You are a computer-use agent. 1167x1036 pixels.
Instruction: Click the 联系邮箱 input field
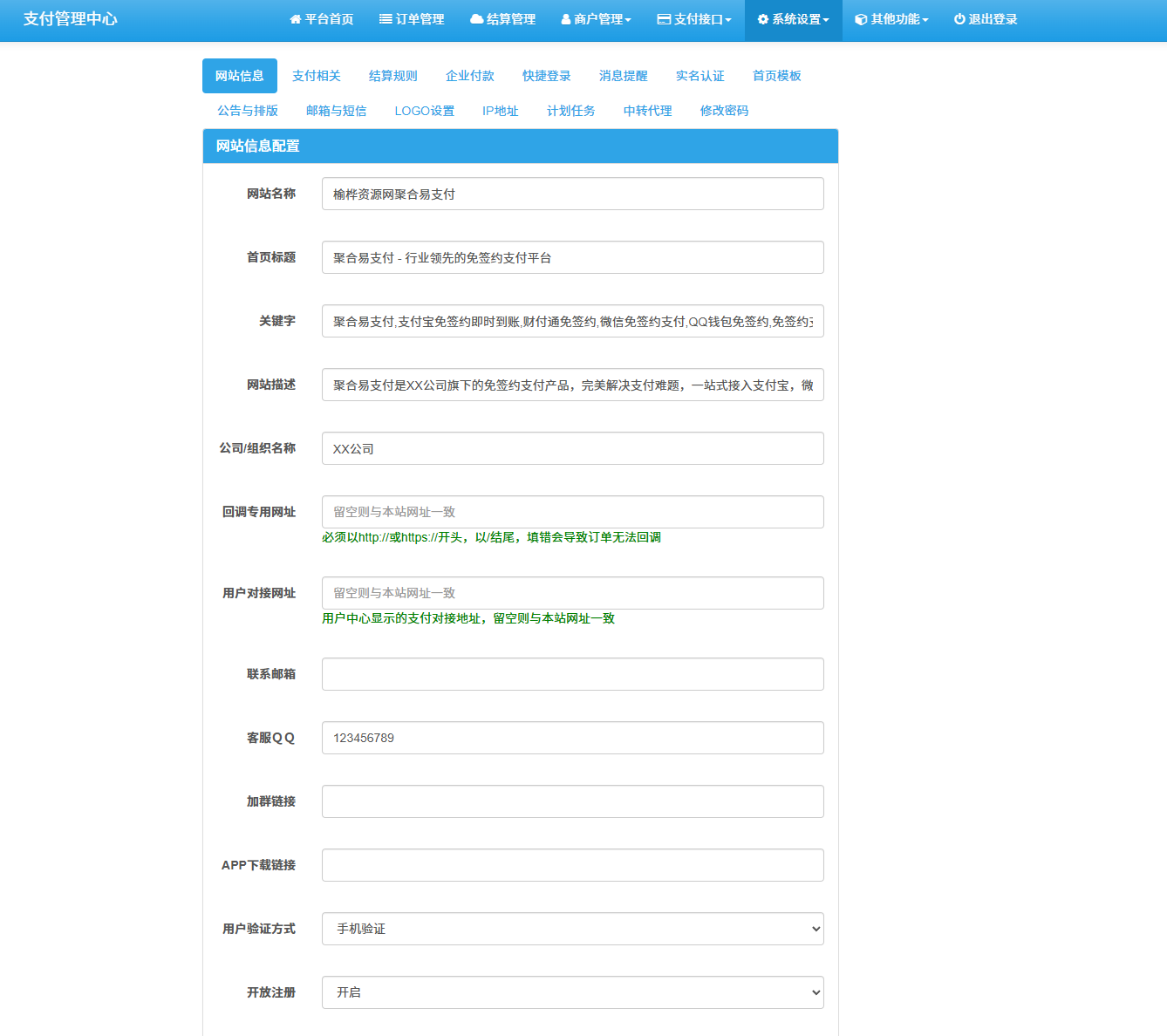coord(573,674)
